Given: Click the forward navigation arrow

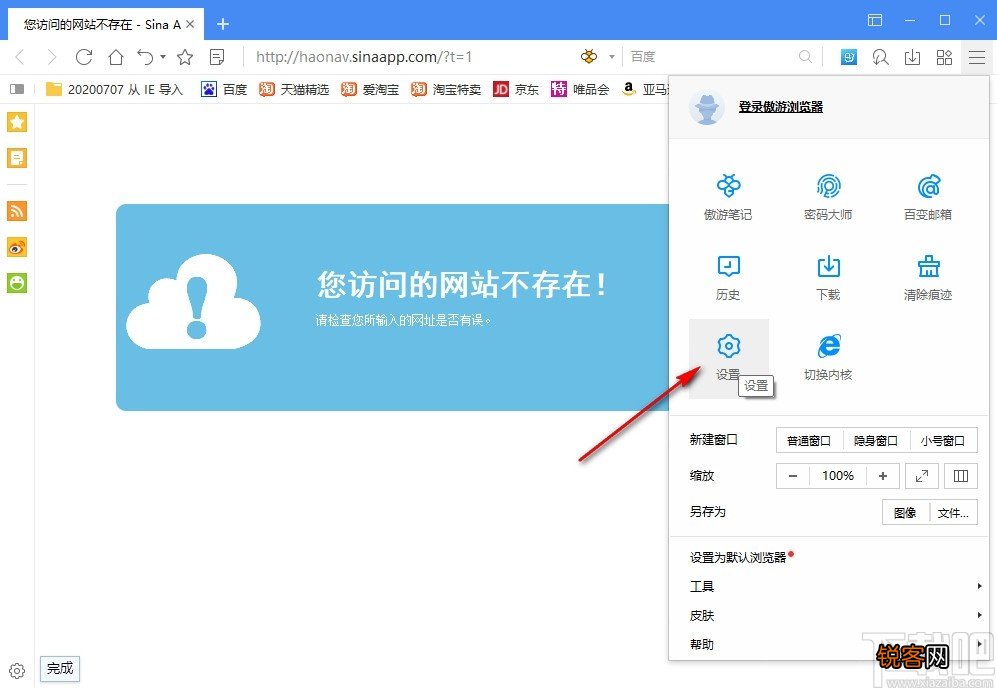Looking at the screenshot, I should [52, 57].
